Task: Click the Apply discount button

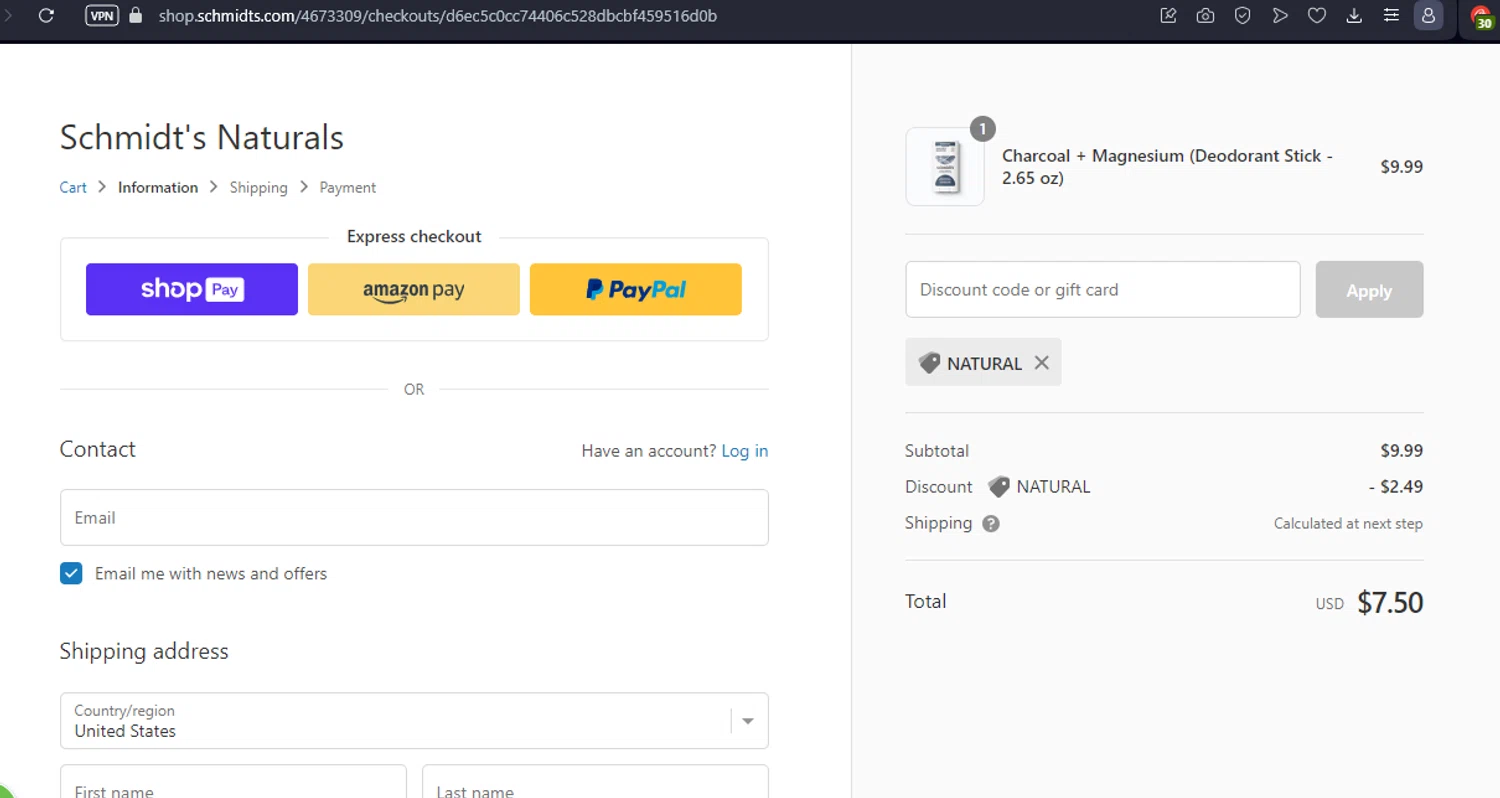Action: pos(1369,290)
